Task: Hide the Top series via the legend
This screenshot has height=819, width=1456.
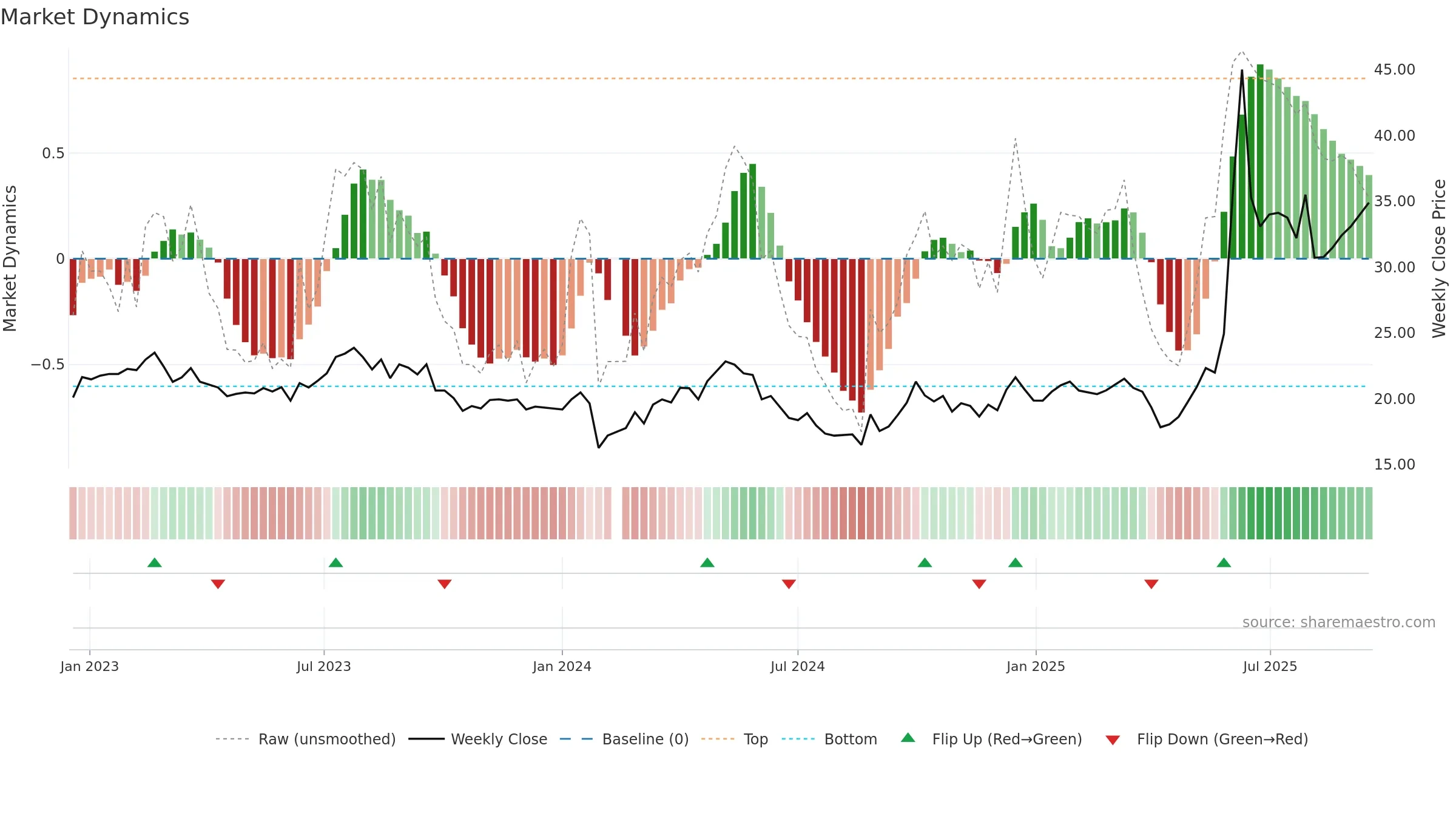Action: click(735, 739)
